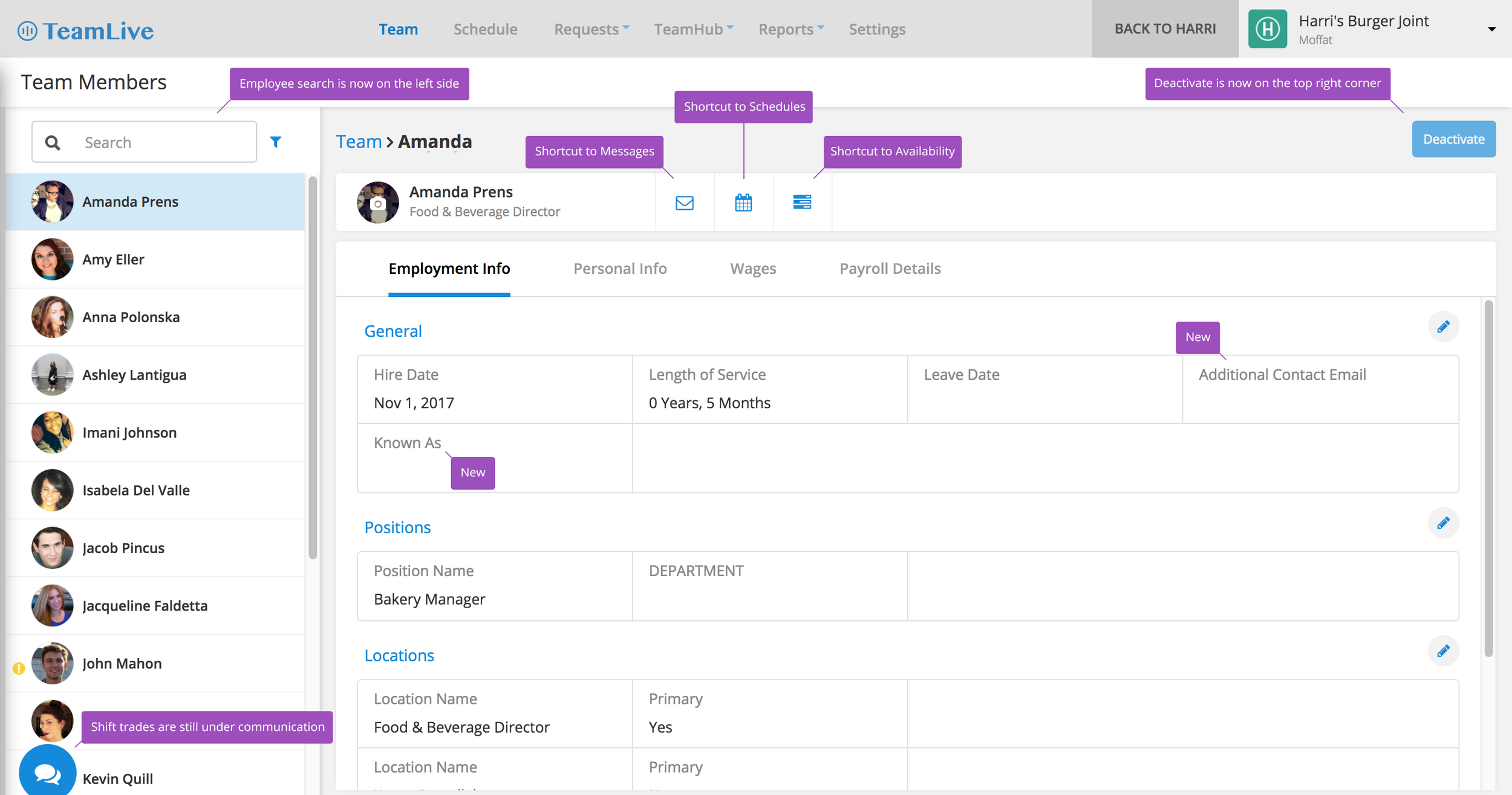Image resolution: width=1512 pixels, height=795 pixels.
Task: Open the Settings nav item
Action: click(x=877, y=29)
